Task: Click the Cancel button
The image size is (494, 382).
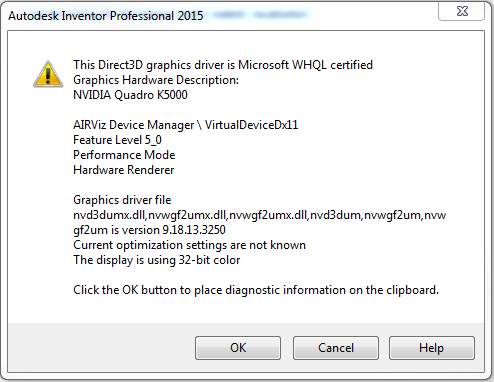Action: [x=336, y=348]
